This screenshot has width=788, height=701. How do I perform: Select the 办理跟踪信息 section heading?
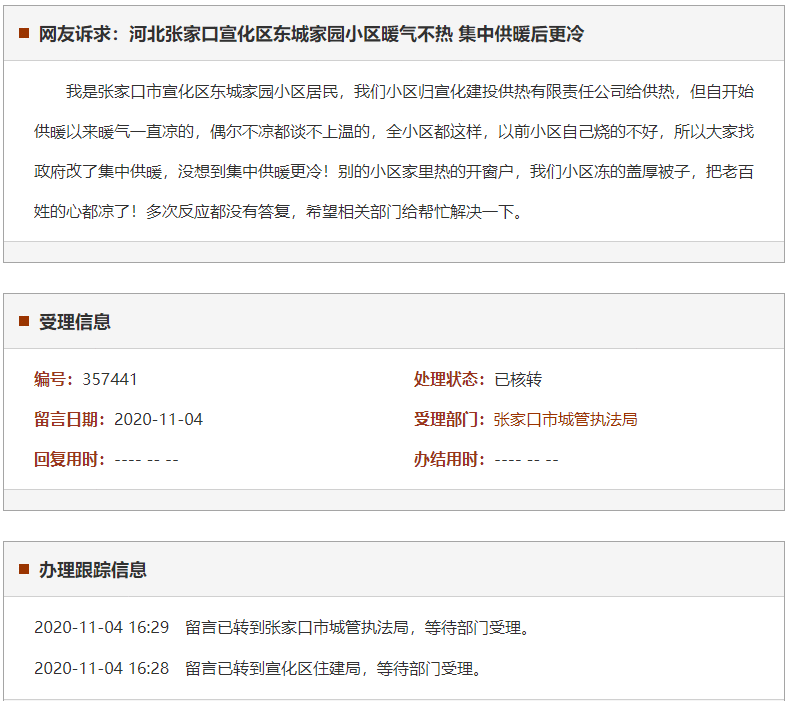click(93, 570)
